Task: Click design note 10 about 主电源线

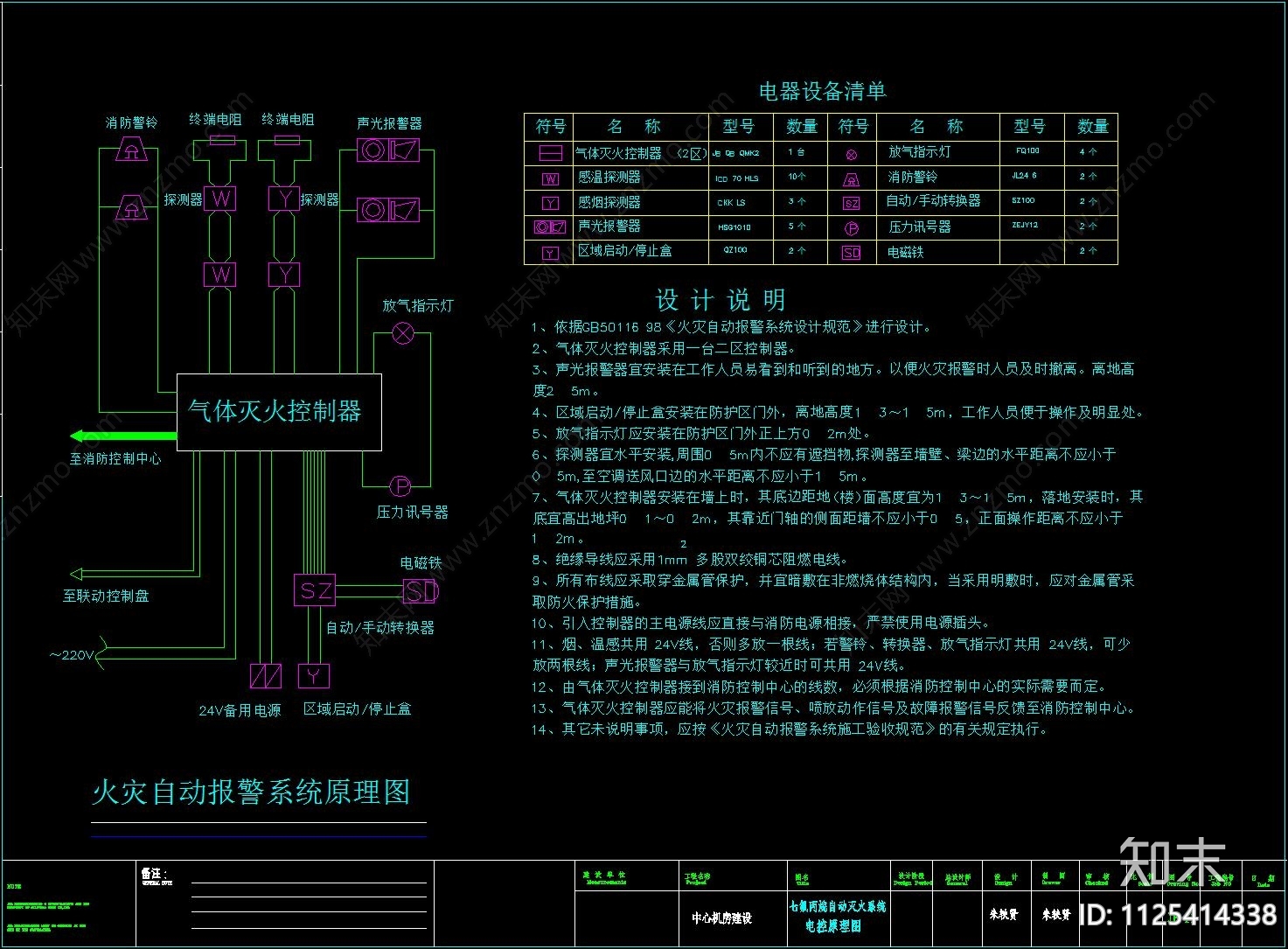Action: tap(762, 624)
